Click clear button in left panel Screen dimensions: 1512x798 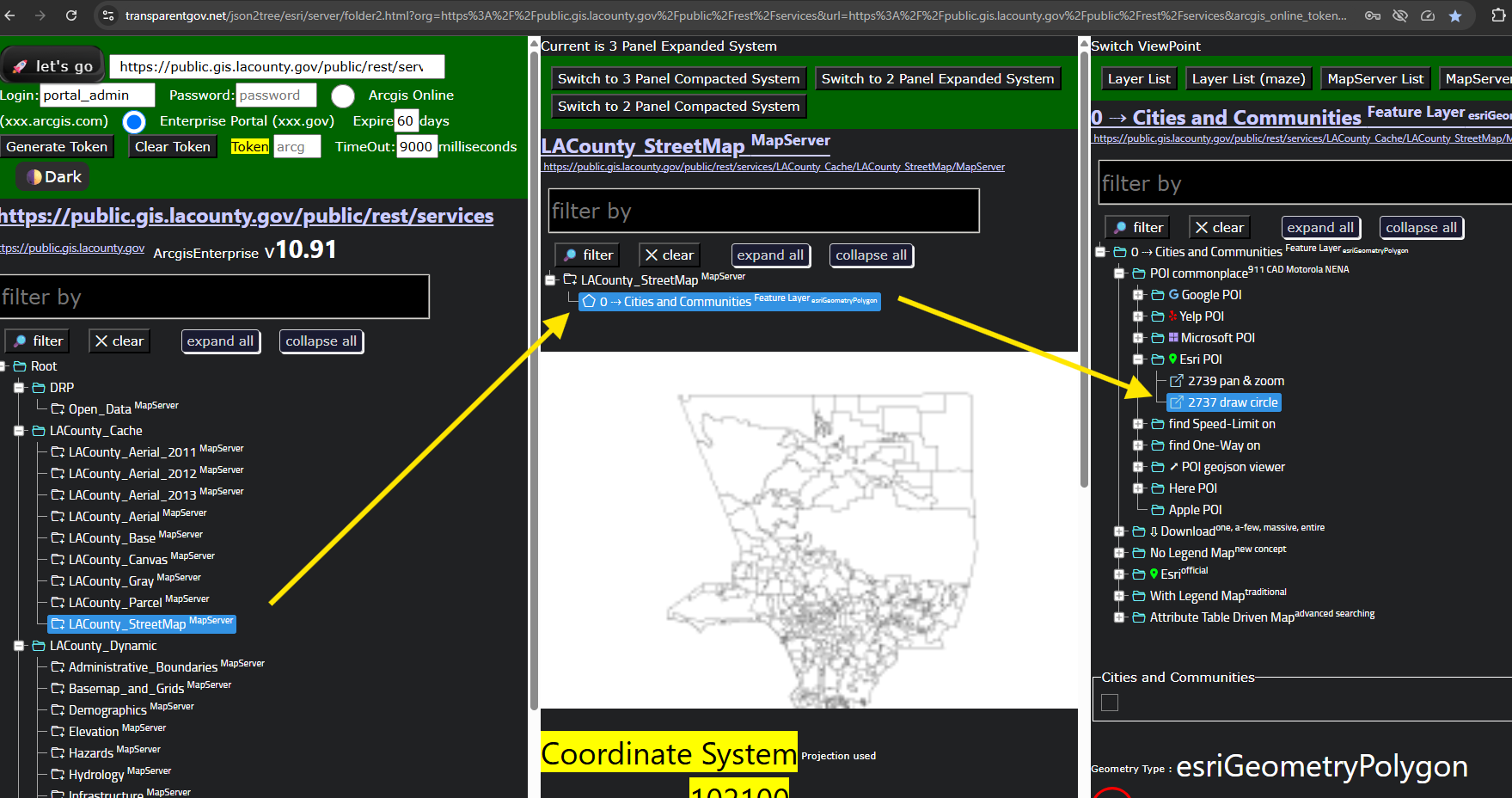coord(119,341)
